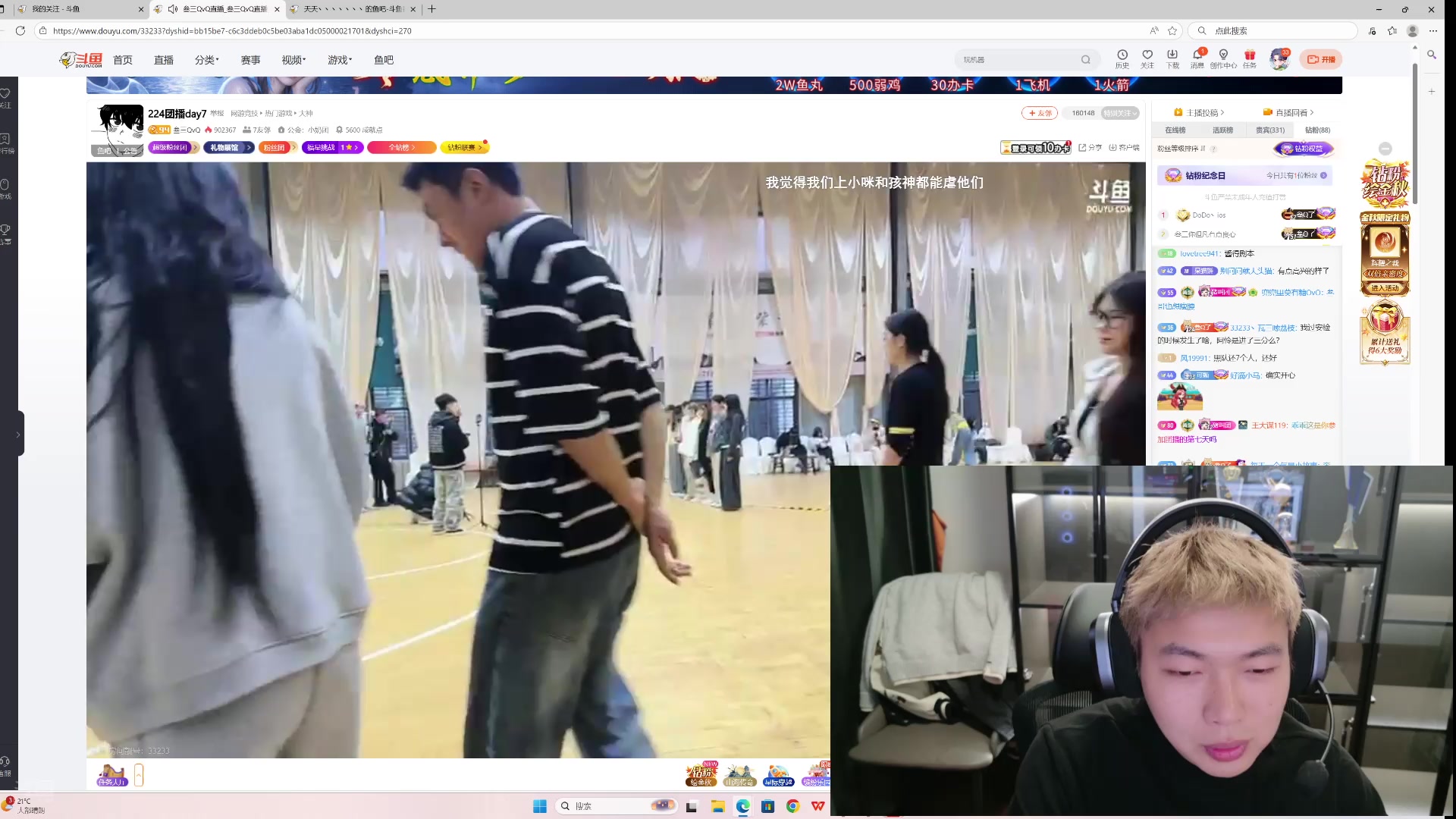Click the search magnifier in Douyu search box
The image size is (1456, 819).
point(1086,60)
